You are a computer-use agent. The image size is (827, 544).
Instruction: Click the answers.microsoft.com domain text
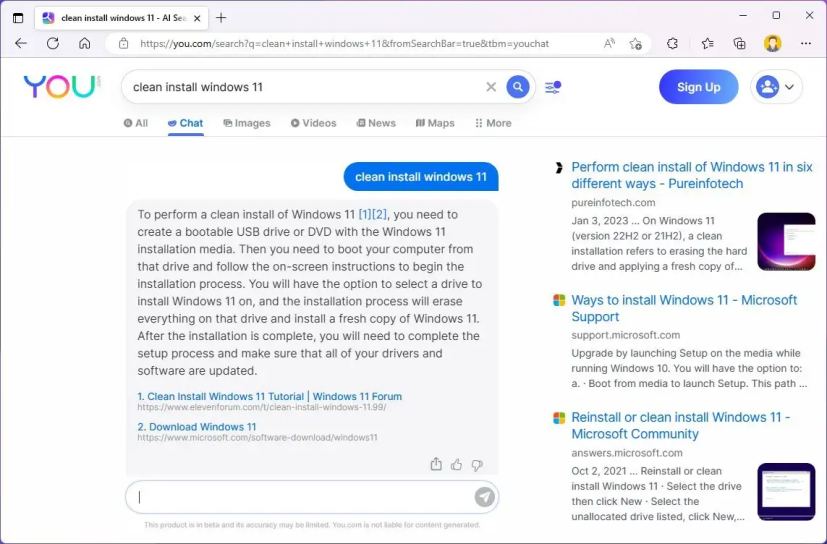[627, 453]
